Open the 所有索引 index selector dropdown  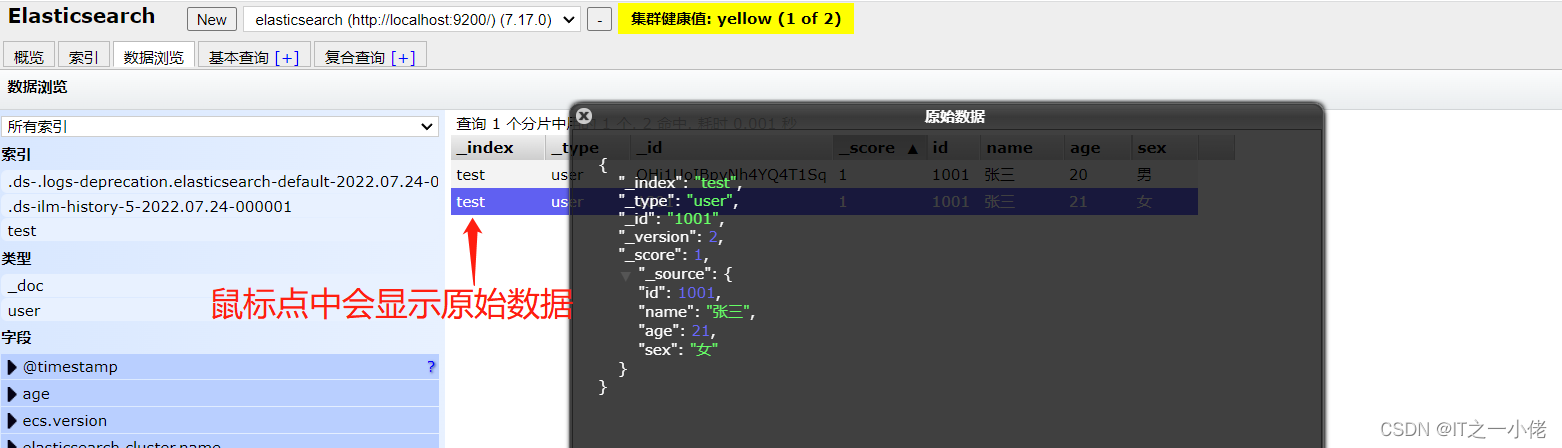point(219,127)
